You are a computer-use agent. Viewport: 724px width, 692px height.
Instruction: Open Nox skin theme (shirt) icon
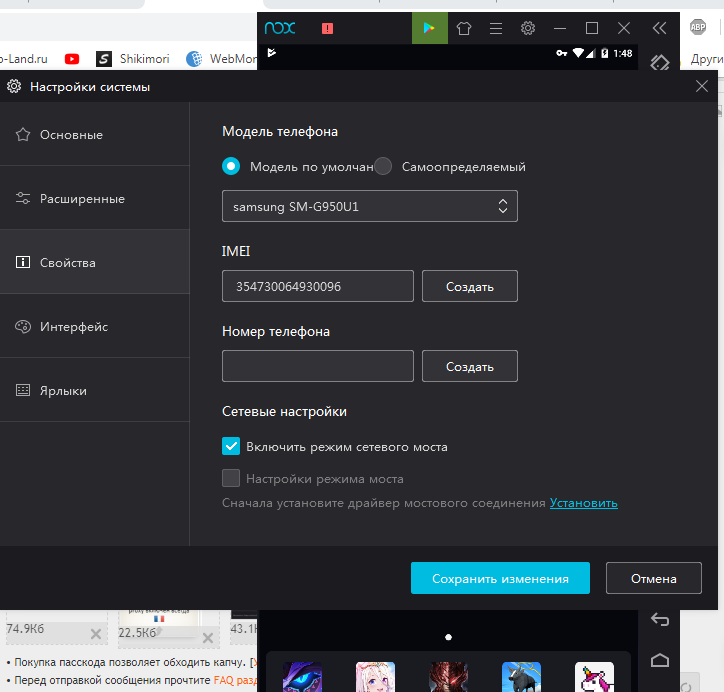point(464,29)
